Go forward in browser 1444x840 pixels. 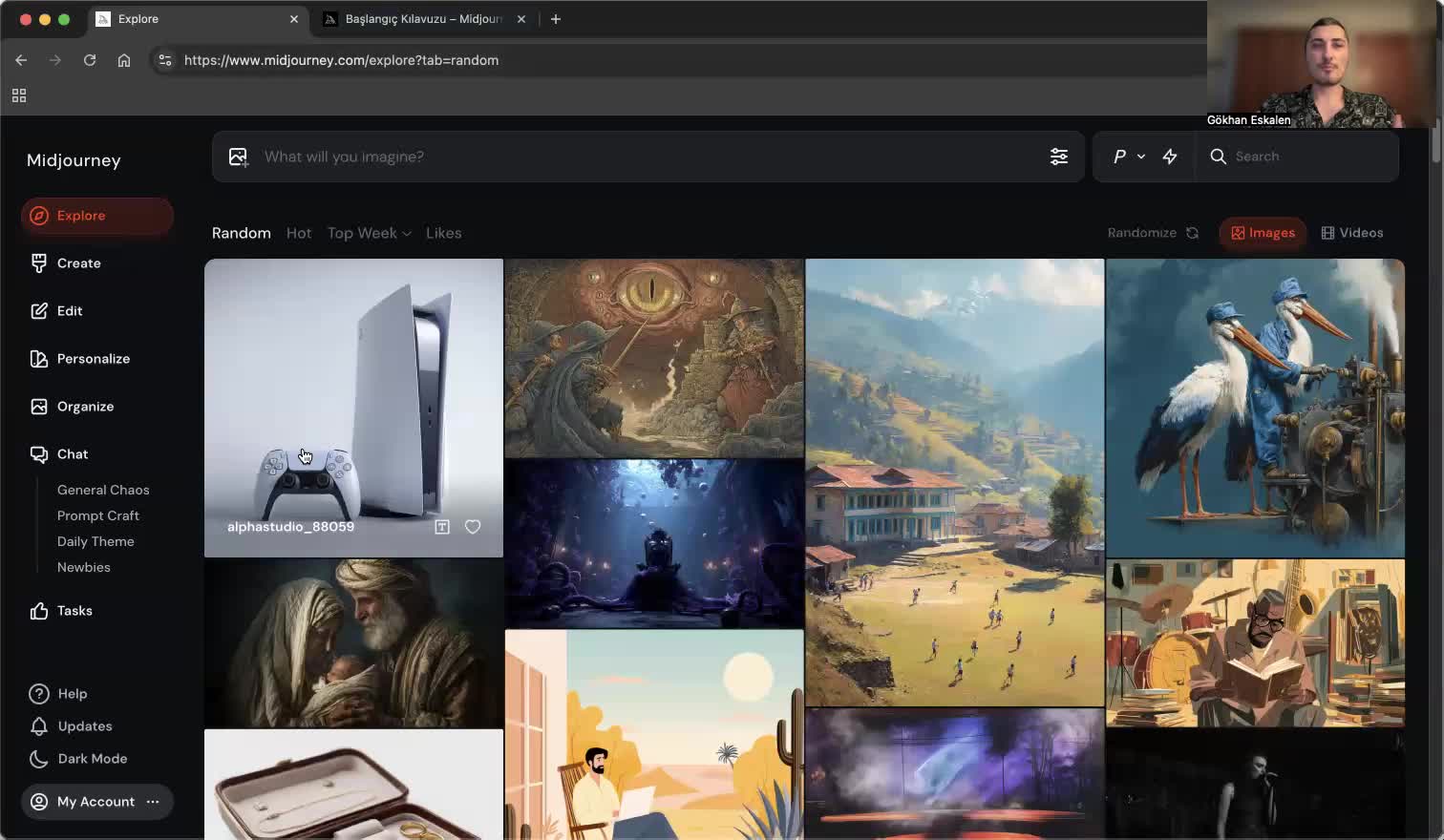tap(55, 60)
